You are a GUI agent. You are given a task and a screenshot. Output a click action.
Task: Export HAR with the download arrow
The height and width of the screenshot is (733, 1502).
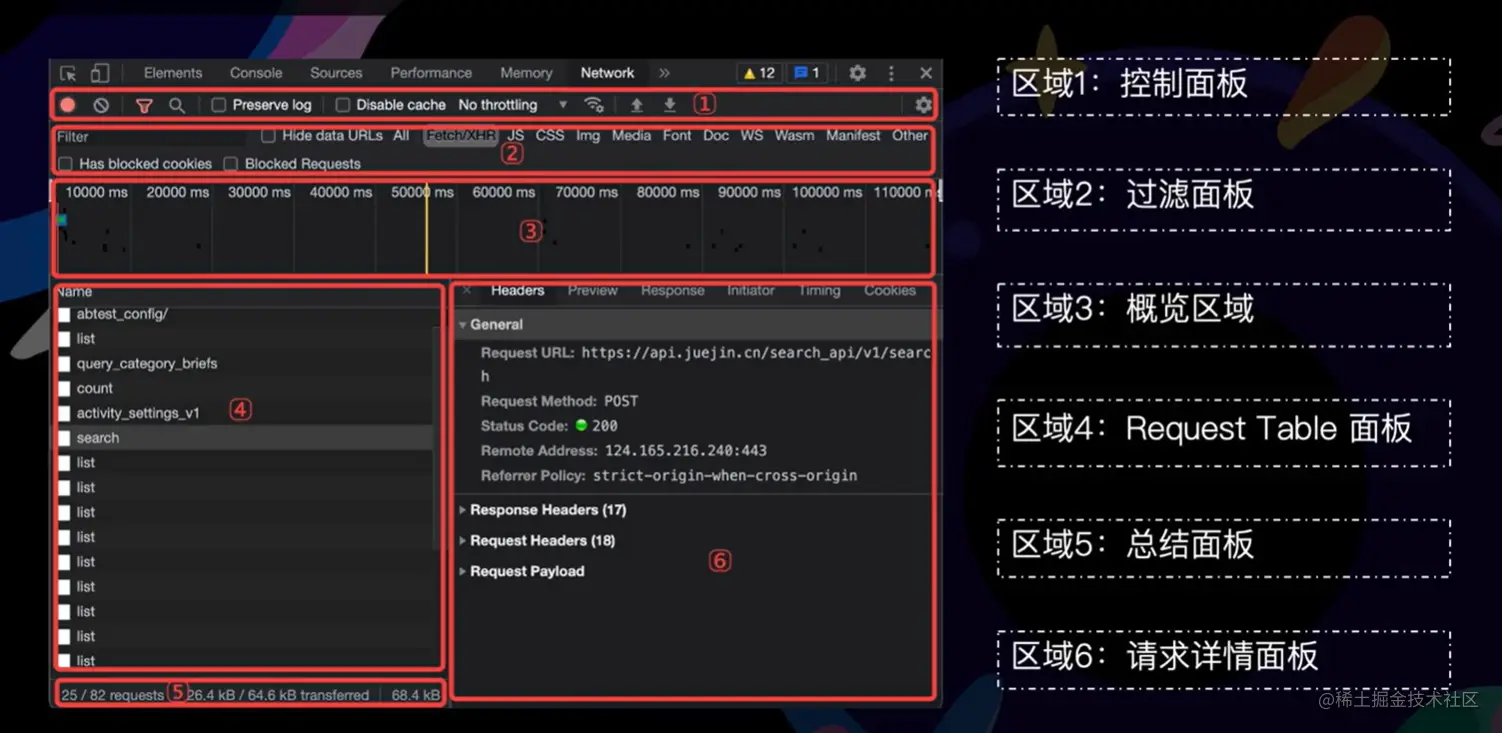670,105
